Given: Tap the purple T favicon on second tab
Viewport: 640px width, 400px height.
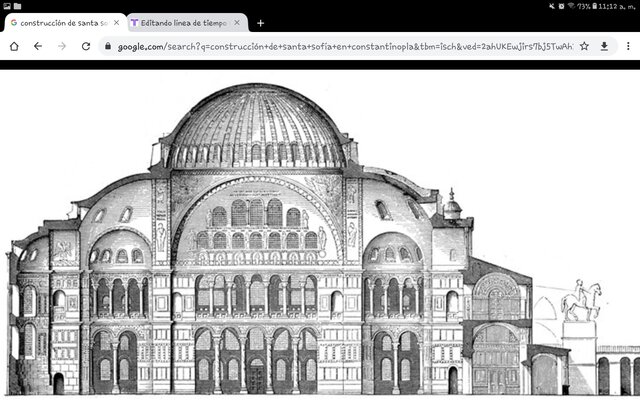Looking at the screenshot, I should (134, 23).
